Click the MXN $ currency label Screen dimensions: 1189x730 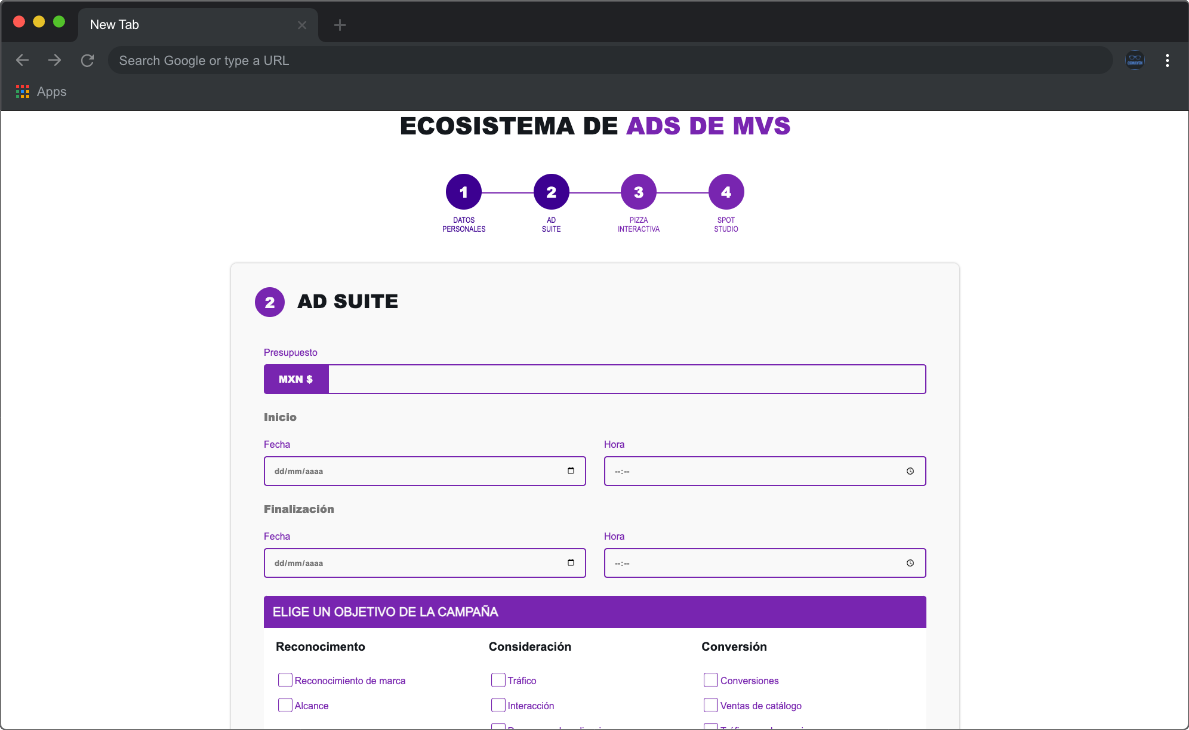(296, 379)
